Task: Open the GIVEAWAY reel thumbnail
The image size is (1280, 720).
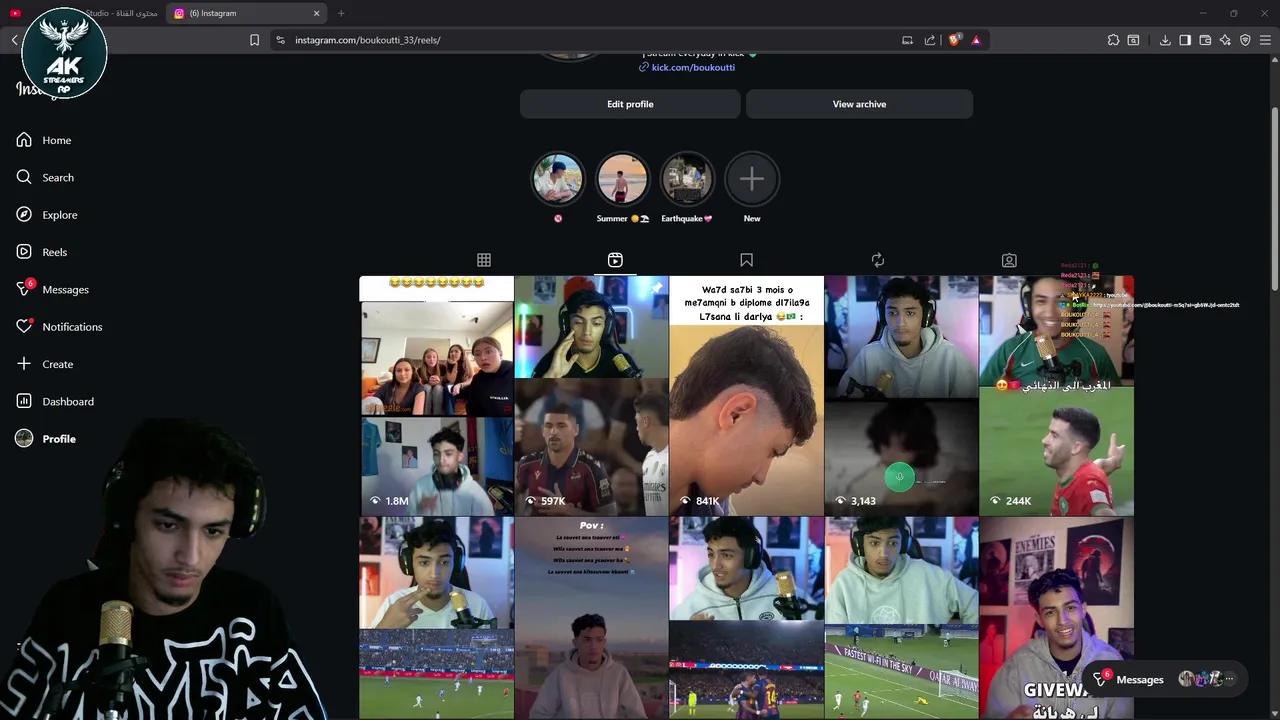Action: pos(1056,618)
